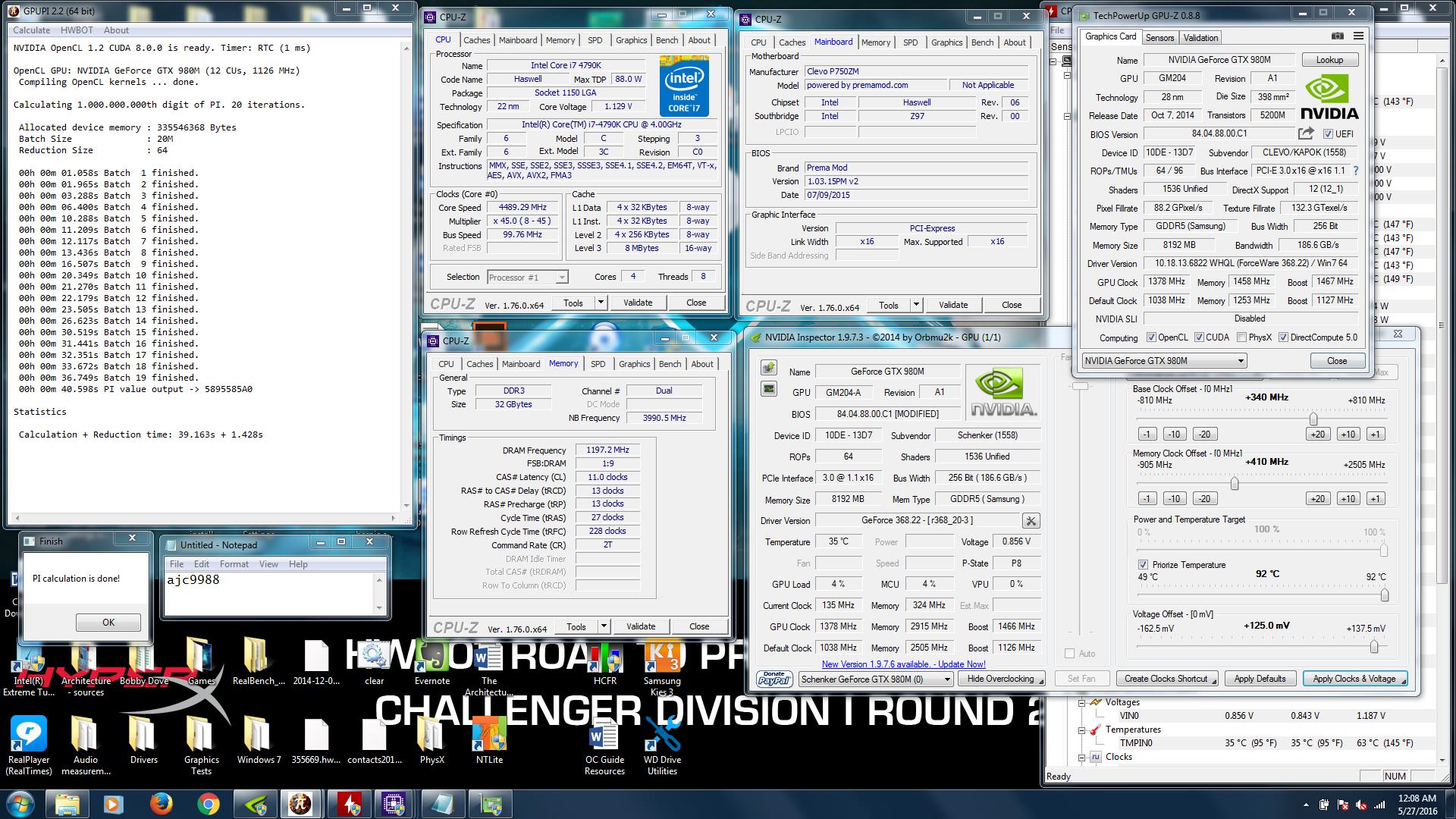Toggle the UEFI checkbox in GPU-Z

1328,134
